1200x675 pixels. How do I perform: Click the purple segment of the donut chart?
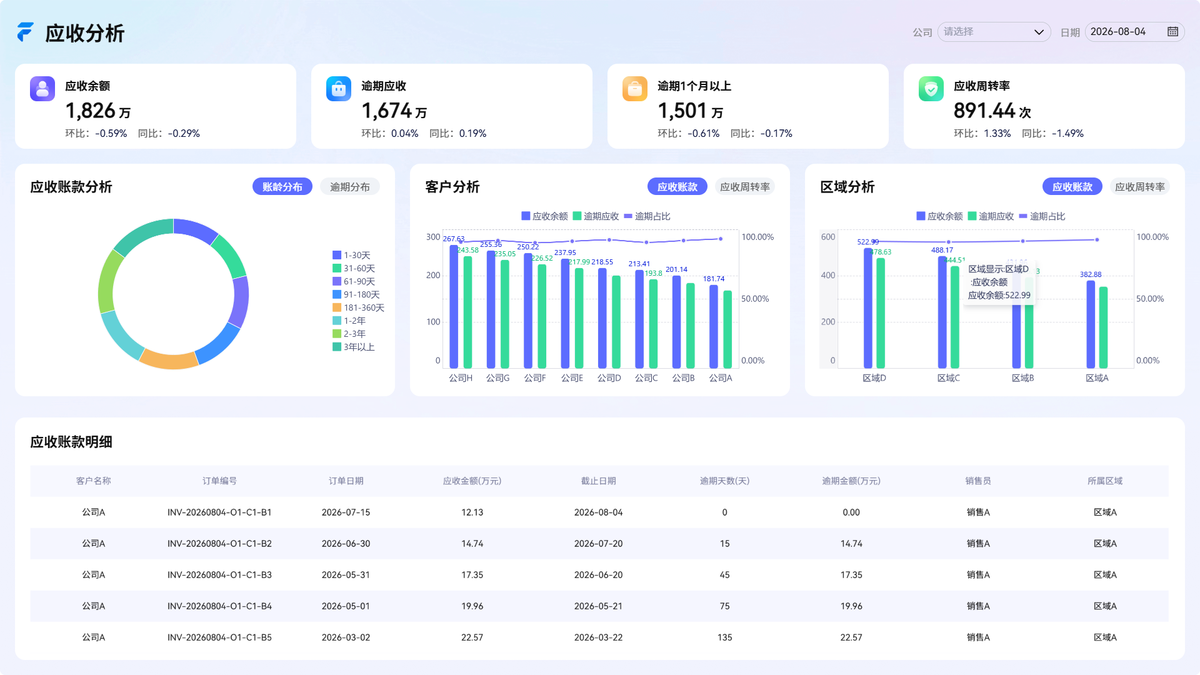238,302
